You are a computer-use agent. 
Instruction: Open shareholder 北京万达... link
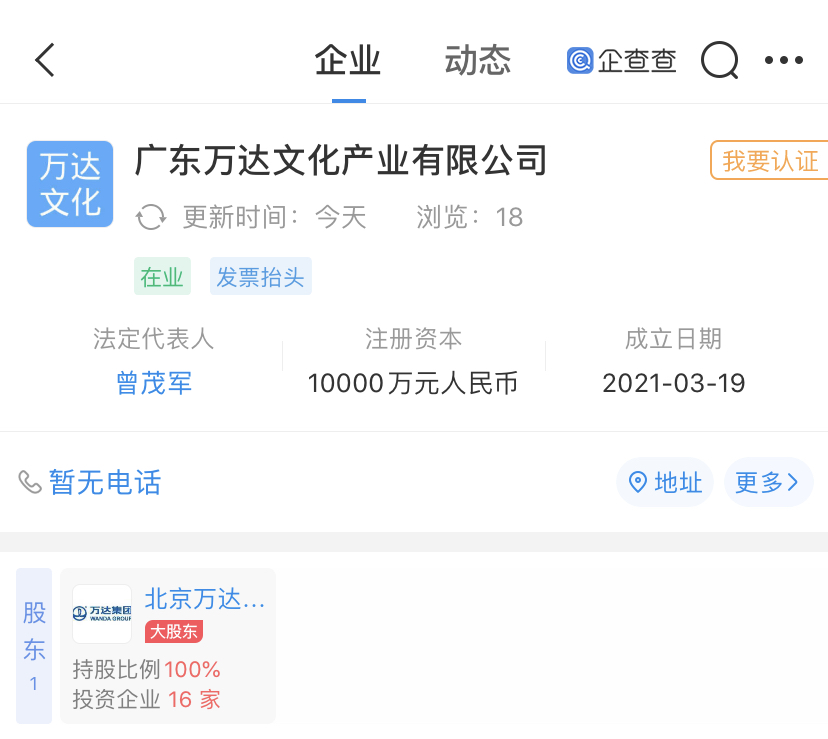tap(205, 599)
